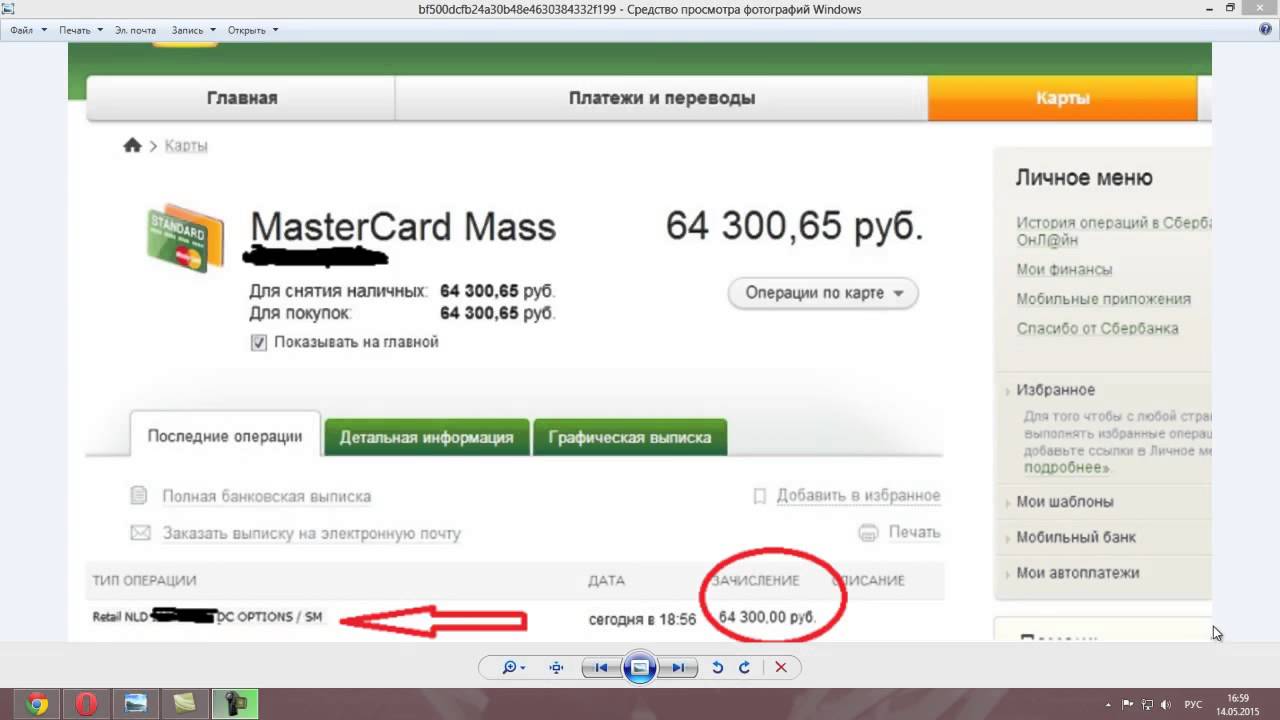Open the Графическая выписка tab
1280x720 pixels.
pos(630,437)
